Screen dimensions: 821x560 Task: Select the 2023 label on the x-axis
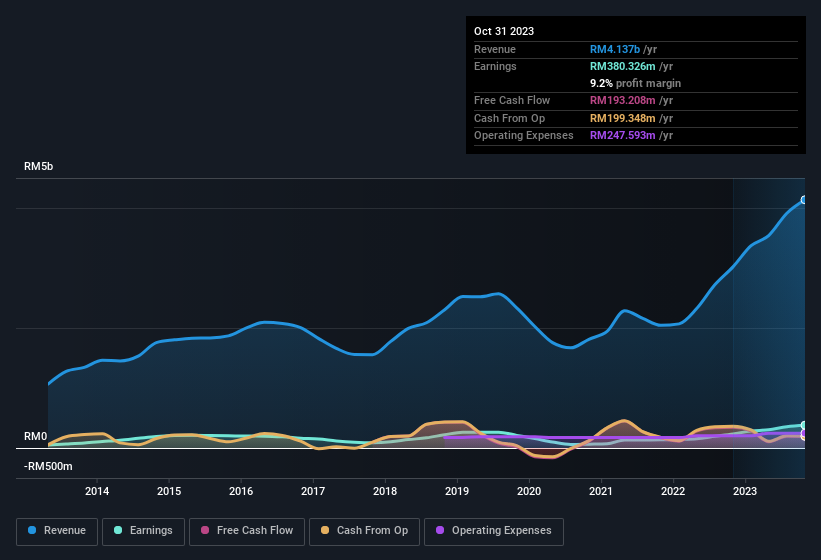pyautogui.click(x=745, y=491)
